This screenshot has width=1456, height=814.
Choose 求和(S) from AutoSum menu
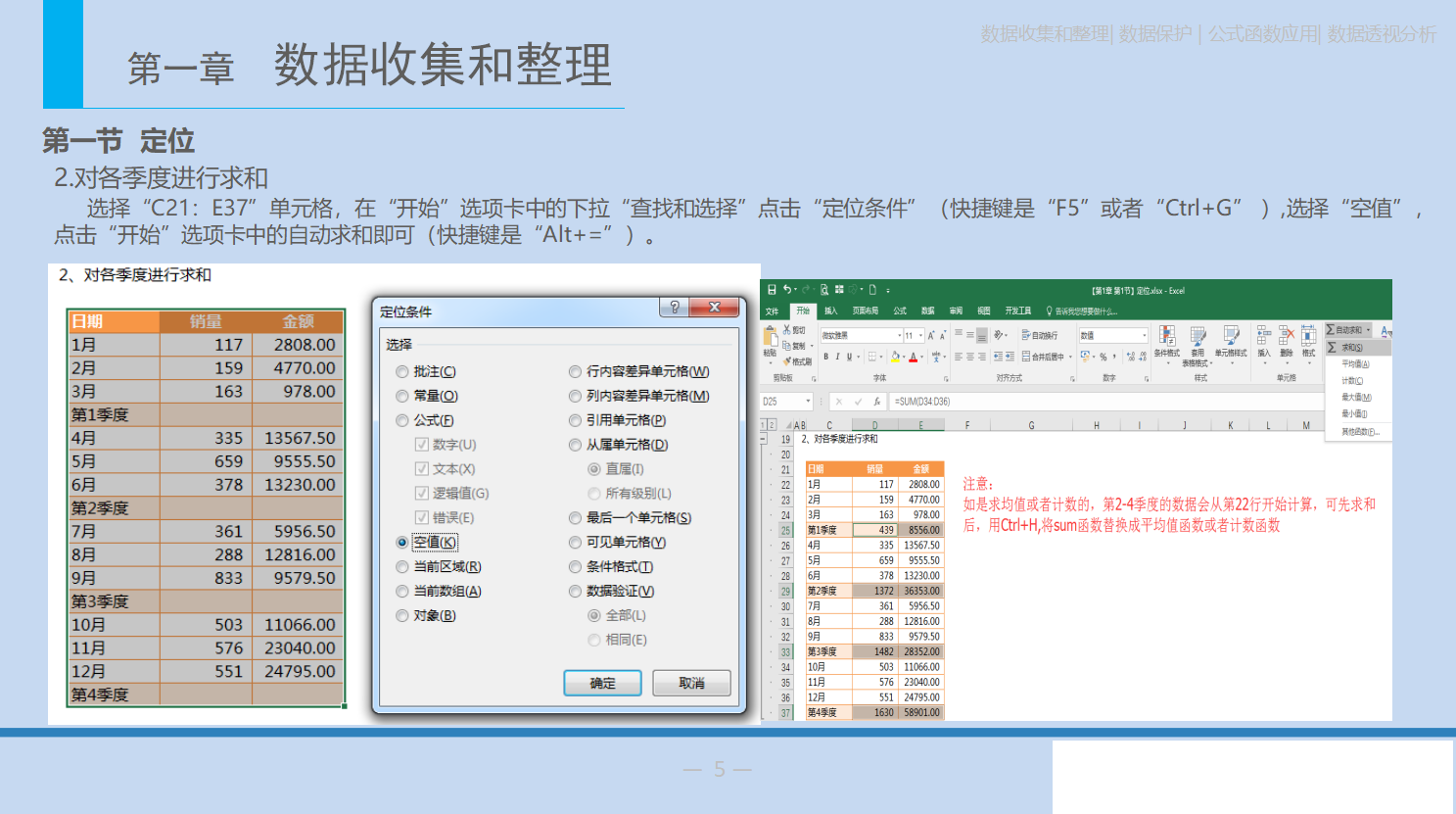click(1358, 348)
